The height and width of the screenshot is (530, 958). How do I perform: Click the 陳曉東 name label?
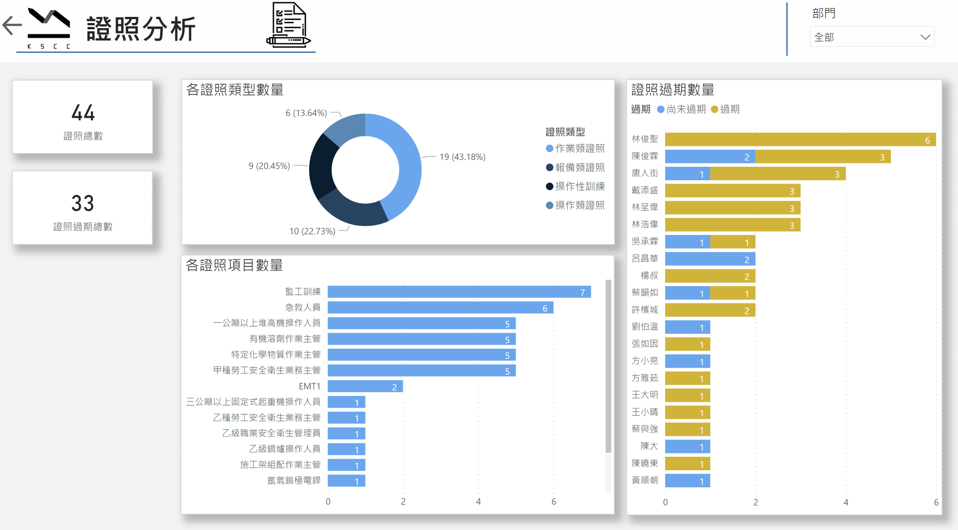click(645, 463)
